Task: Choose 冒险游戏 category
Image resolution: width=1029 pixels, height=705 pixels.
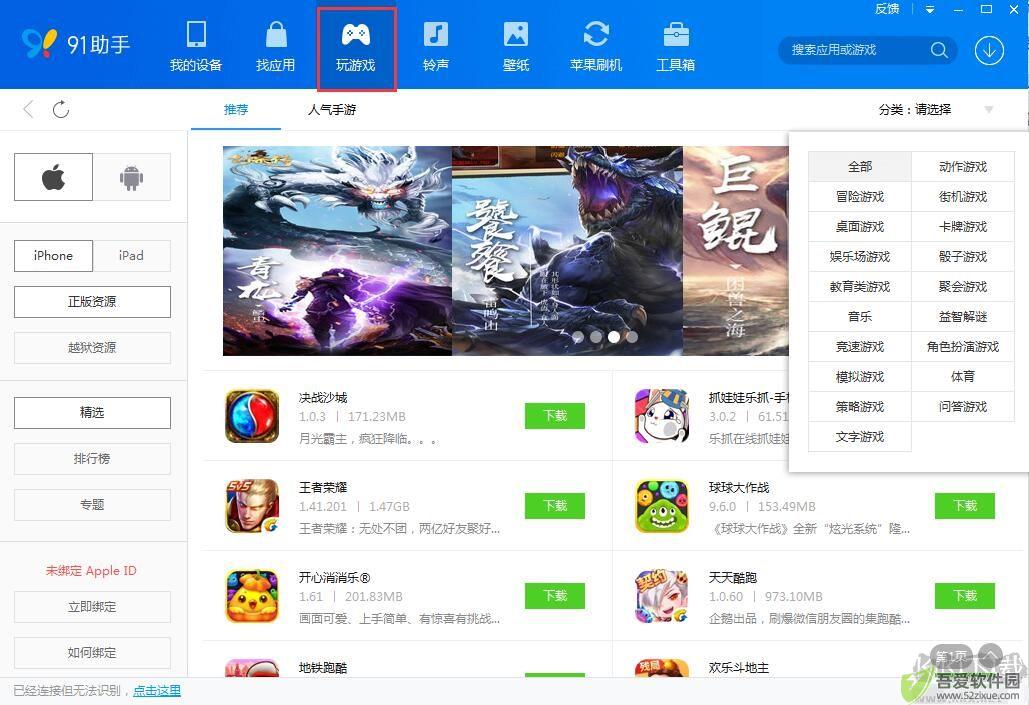Action: (x=860, y=197)
